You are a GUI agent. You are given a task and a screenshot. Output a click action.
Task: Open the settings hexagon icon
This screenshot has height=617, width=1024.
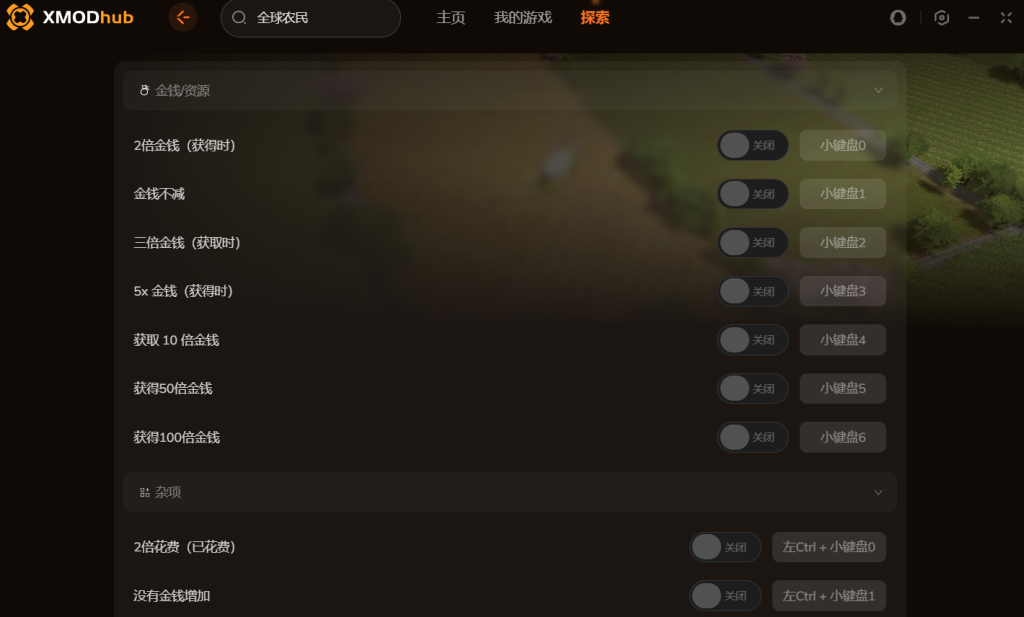coord(941,18)
